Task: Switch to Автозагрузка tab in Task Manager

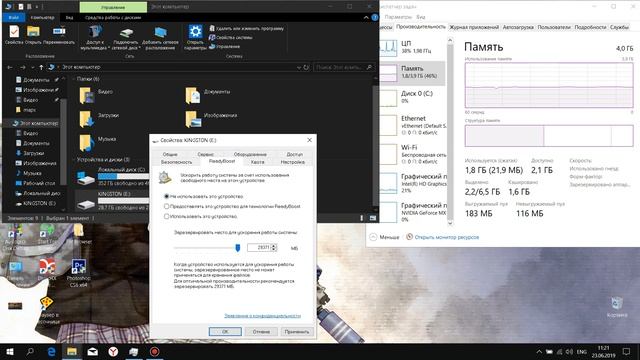Action: point(518,27)
